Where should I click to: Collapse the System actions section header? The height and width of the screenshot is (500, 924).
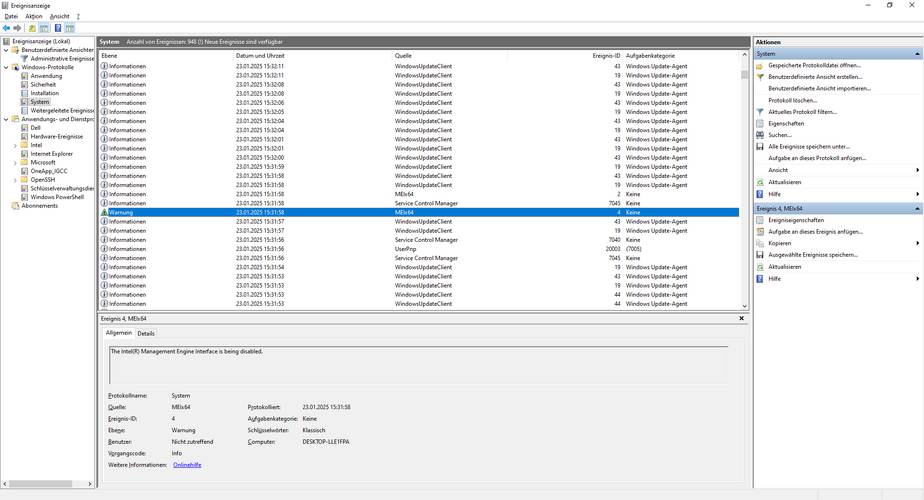click(917, 54)
